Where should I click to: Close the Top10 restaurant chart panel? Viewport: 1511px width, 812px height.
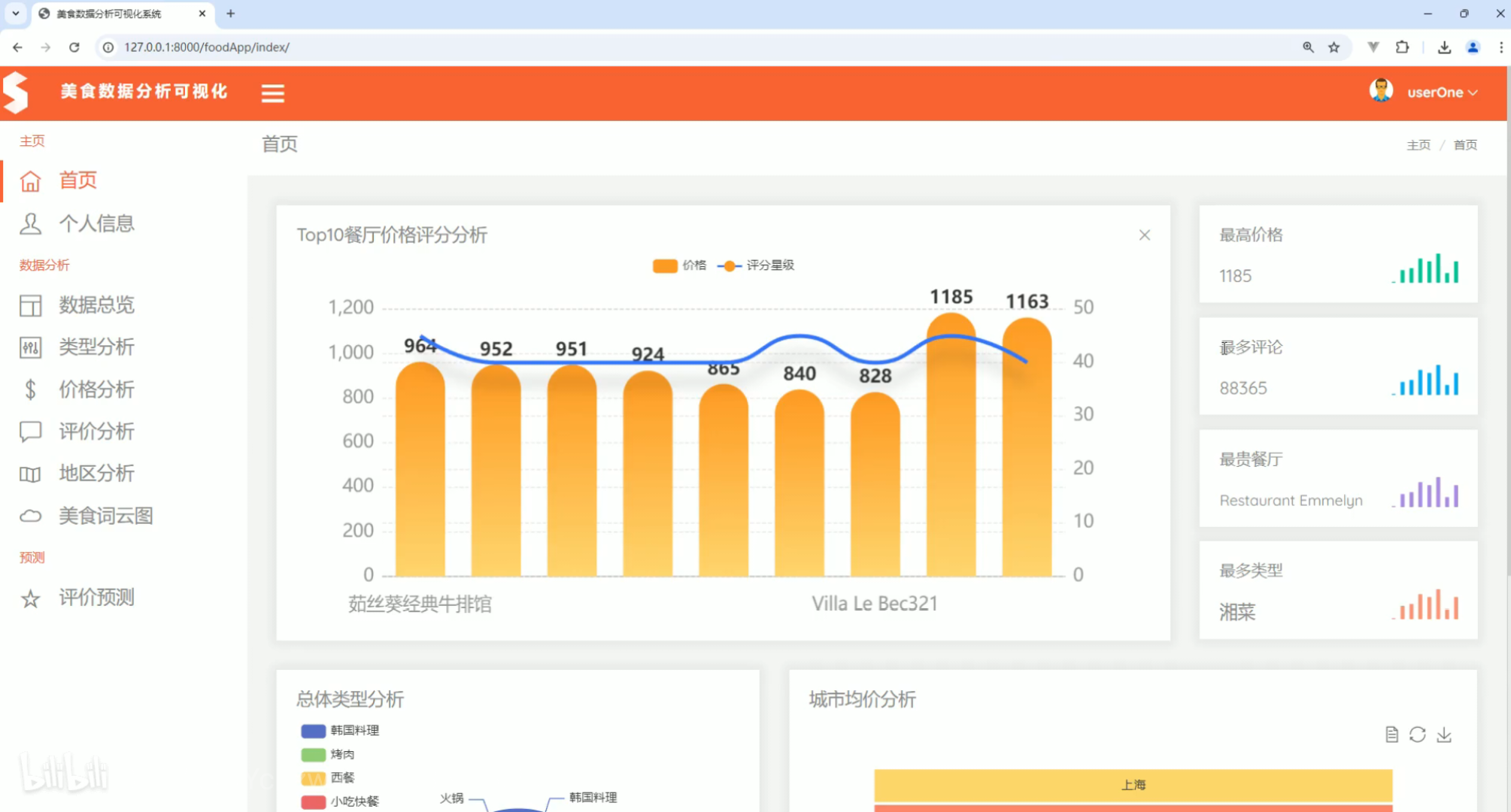[1144, 235]
